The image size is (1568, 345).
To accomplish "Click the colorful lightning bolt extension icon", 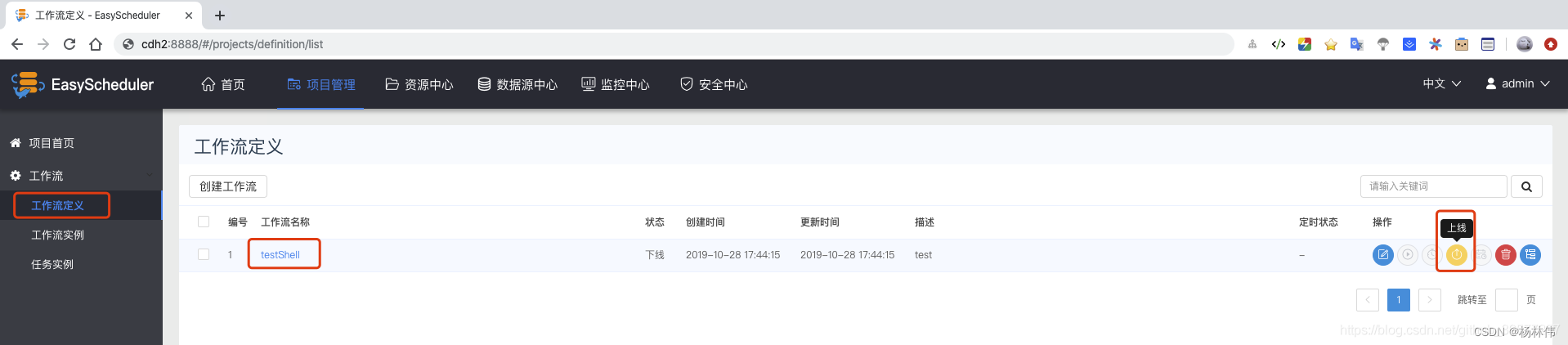I will (x=1305, y=44).
